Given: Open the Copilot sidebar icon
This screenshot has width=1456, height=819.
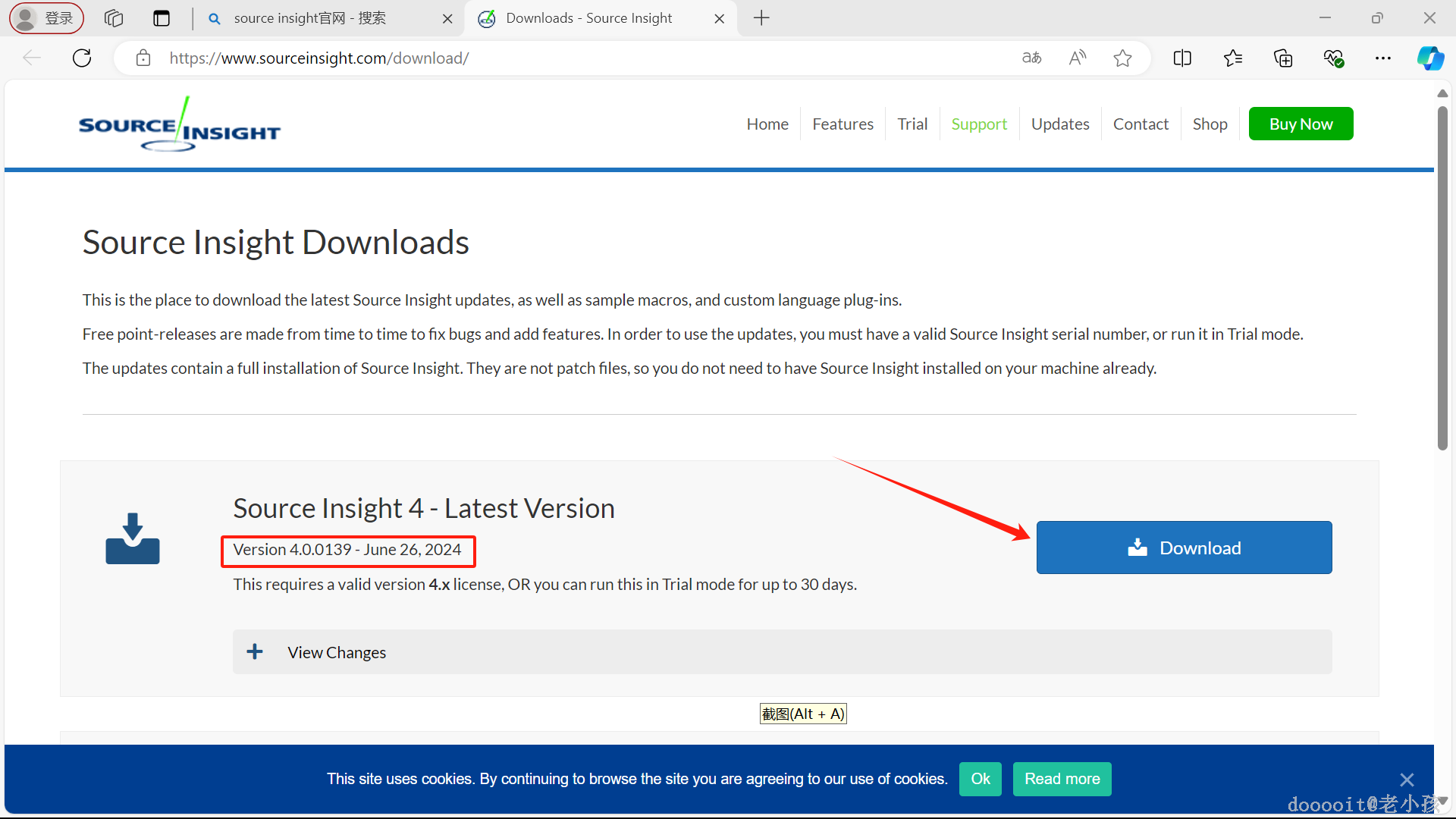Looking at the screenshot, I should point(1430,58).
